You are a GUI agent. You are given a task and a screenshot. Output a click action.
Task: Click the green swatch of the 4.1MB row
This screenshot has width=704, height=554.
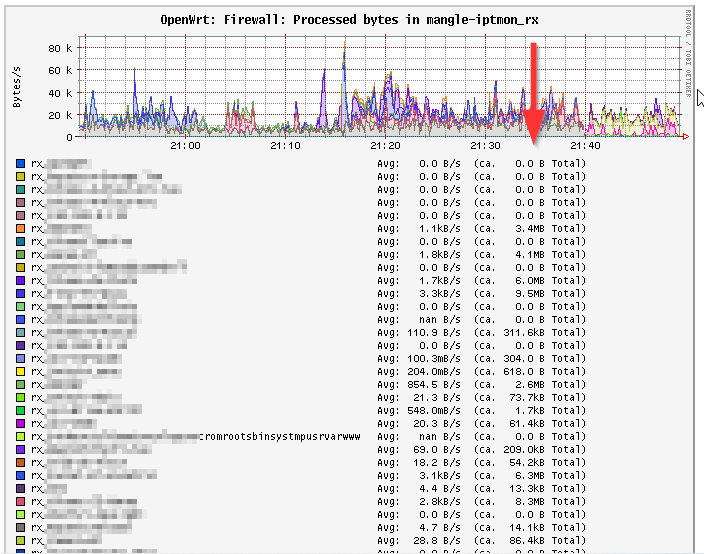[20, 255]
